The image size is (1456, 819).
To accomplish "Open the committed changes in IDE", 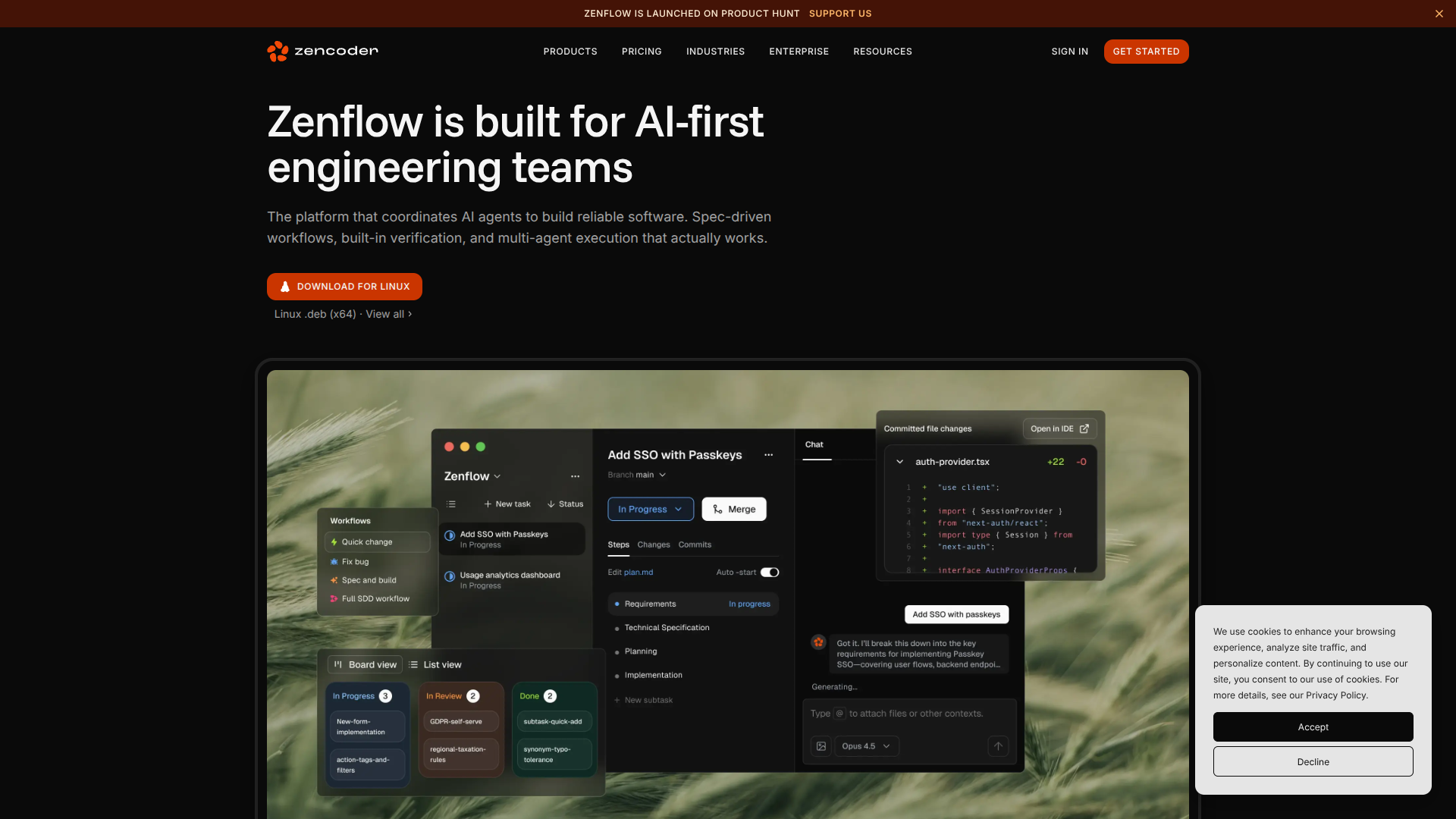I will point(1059,428).
